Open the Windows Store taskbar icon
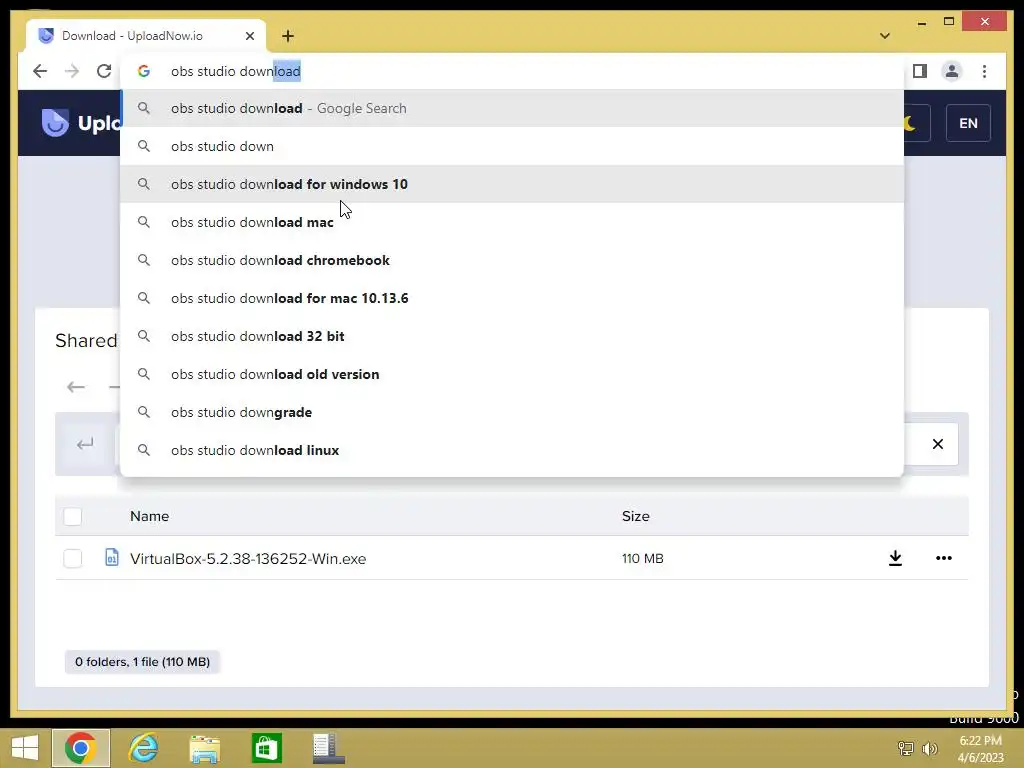This screenshot has height=768, width=1024. [x=266, y=748]
